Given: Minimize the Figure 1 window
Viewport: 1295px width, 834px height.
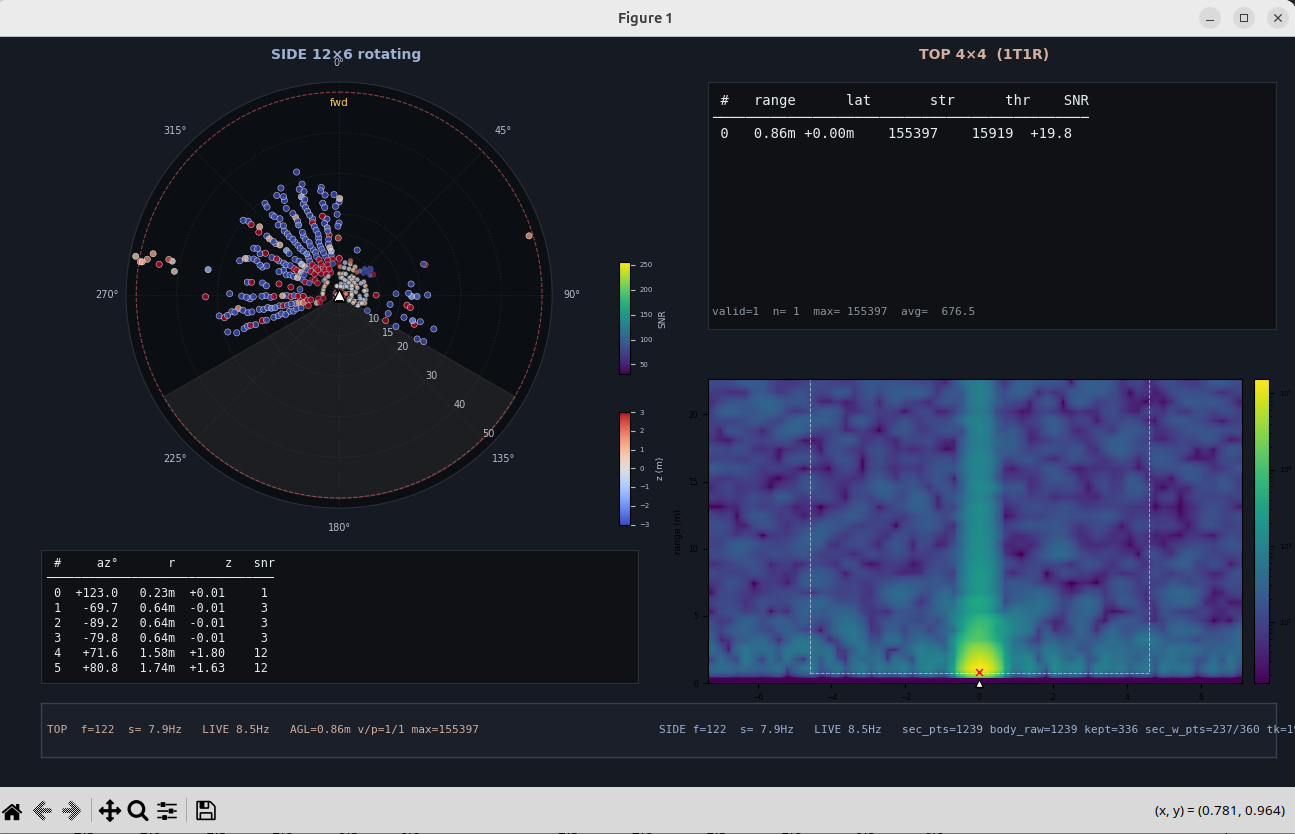Looking at the screenshot, I should pos(1211,18).
